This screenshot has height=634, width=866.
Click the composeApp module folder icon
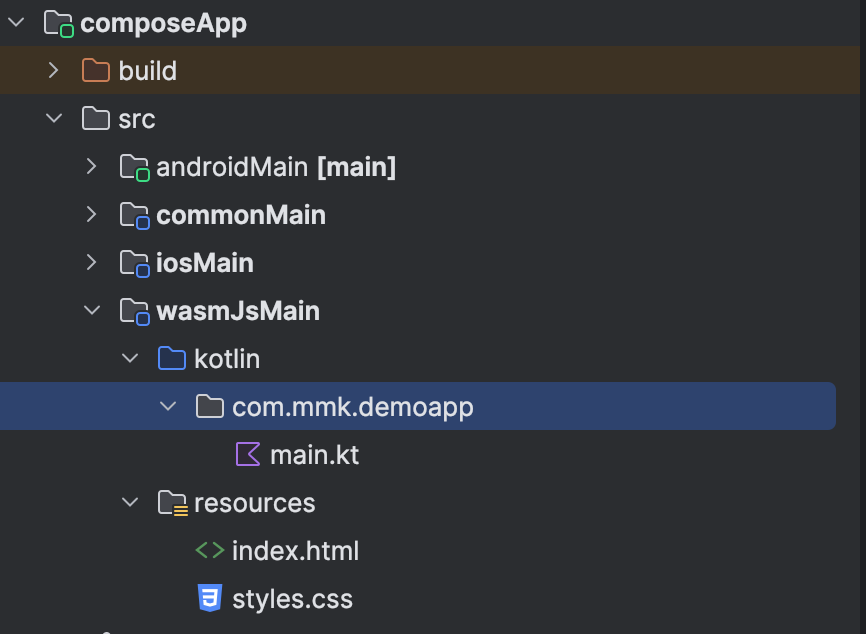(59, 24)
